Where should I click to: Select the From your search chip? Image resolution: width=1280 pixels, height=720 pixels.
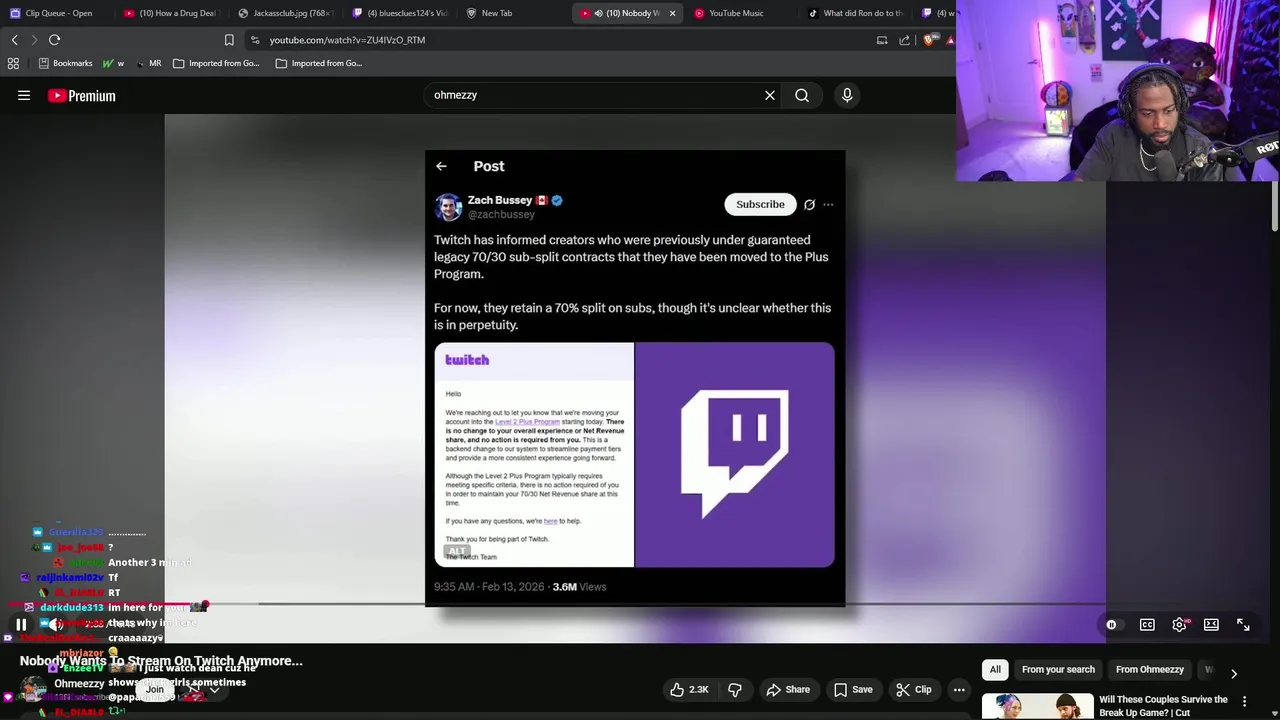click(1058, 670)
